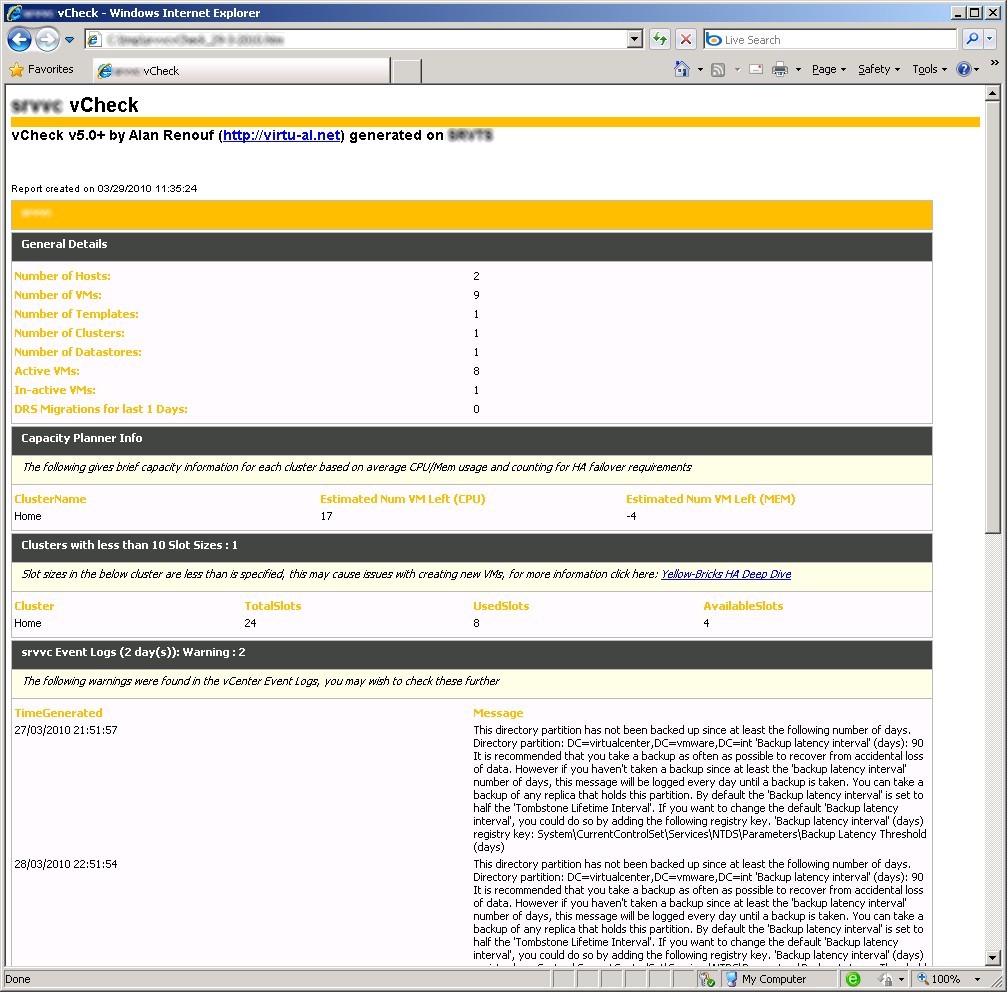This screenshot has height=992, width=1007.
Task: Click the Internet Explorer window title icon
Action: [13, 12]
